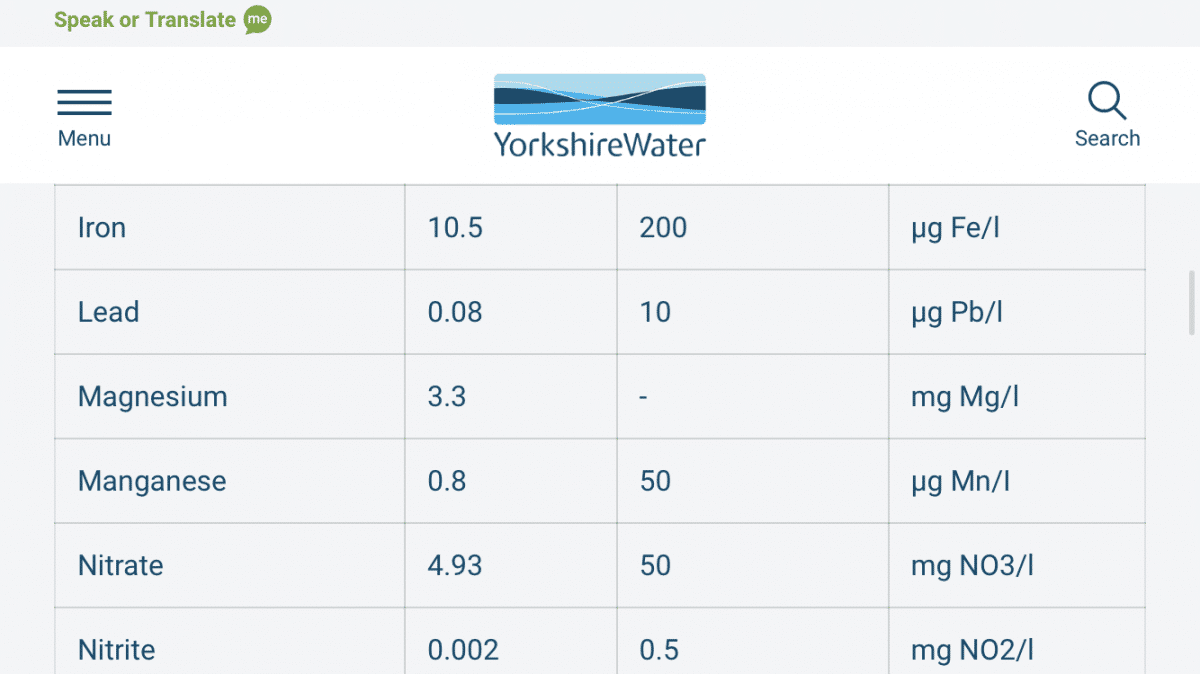
Task: Click the green 'me' speech bubble icon
Action: 258,19
